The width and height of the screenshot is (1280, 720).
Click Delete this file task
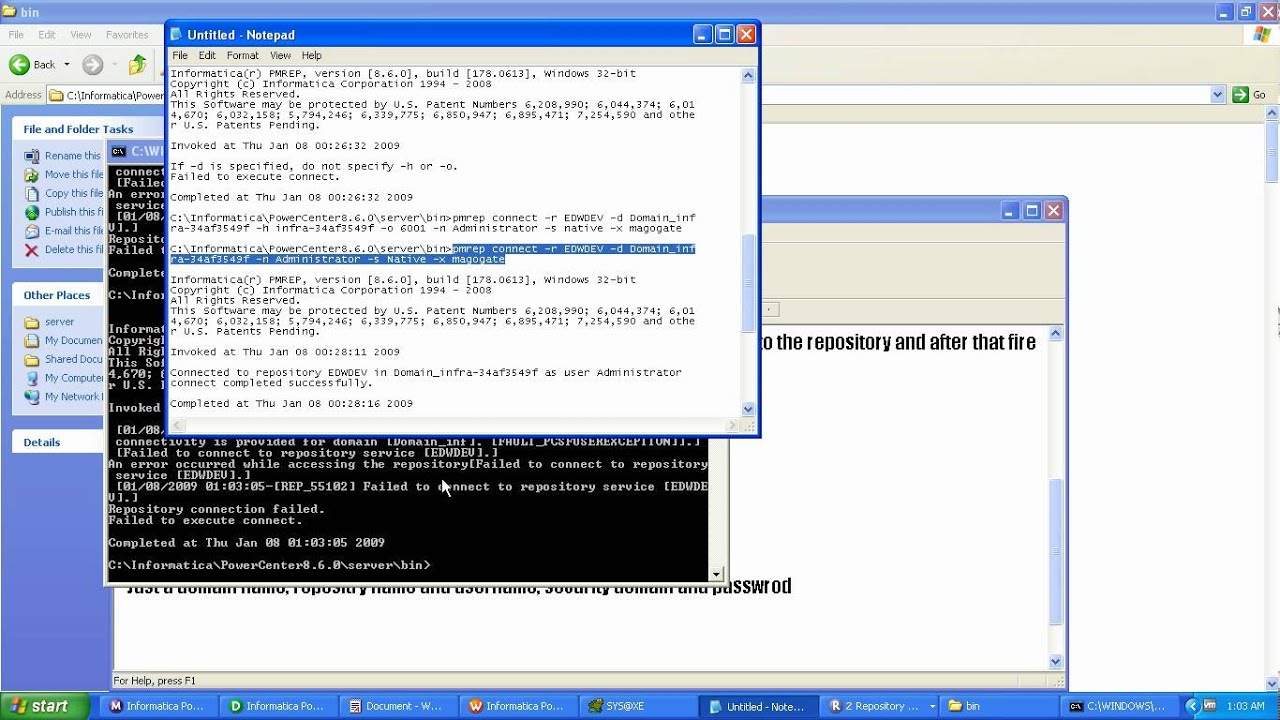click(x=73, y=250)
